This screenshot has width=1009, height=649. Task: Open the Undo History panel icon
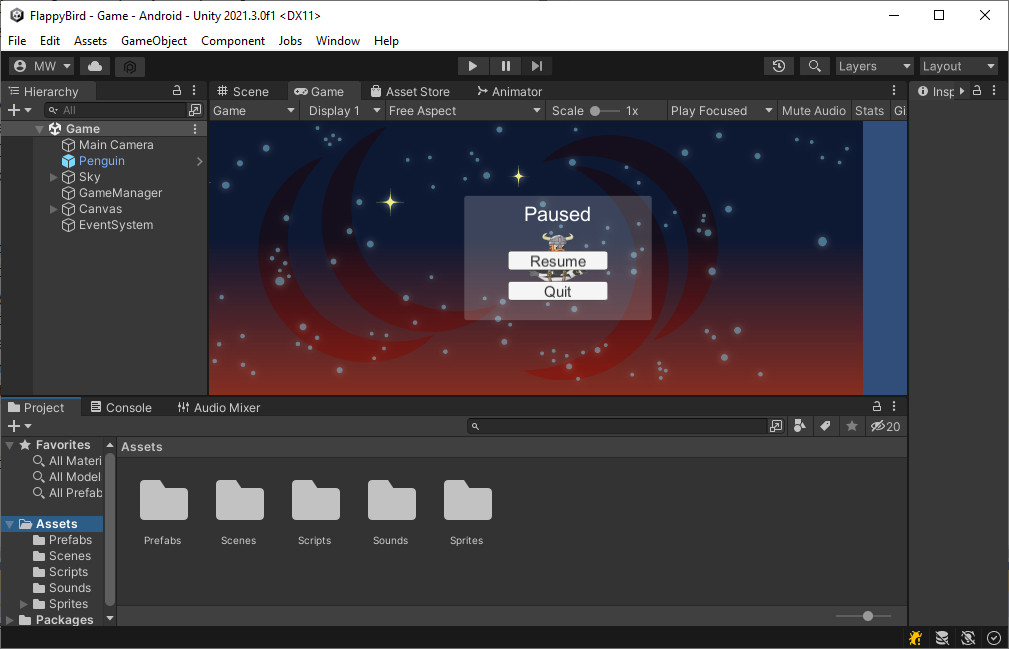[779, 65]
